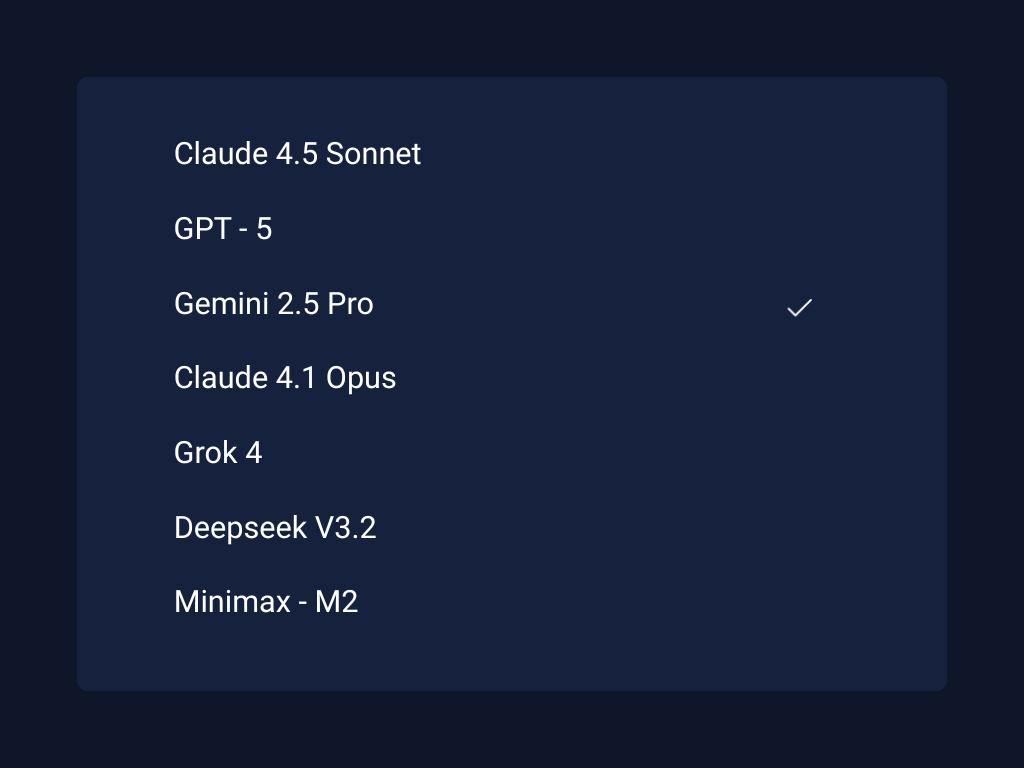
Task: Switch to the Grok 4 model
Action: pyautogui.click(x=218, y=453)
